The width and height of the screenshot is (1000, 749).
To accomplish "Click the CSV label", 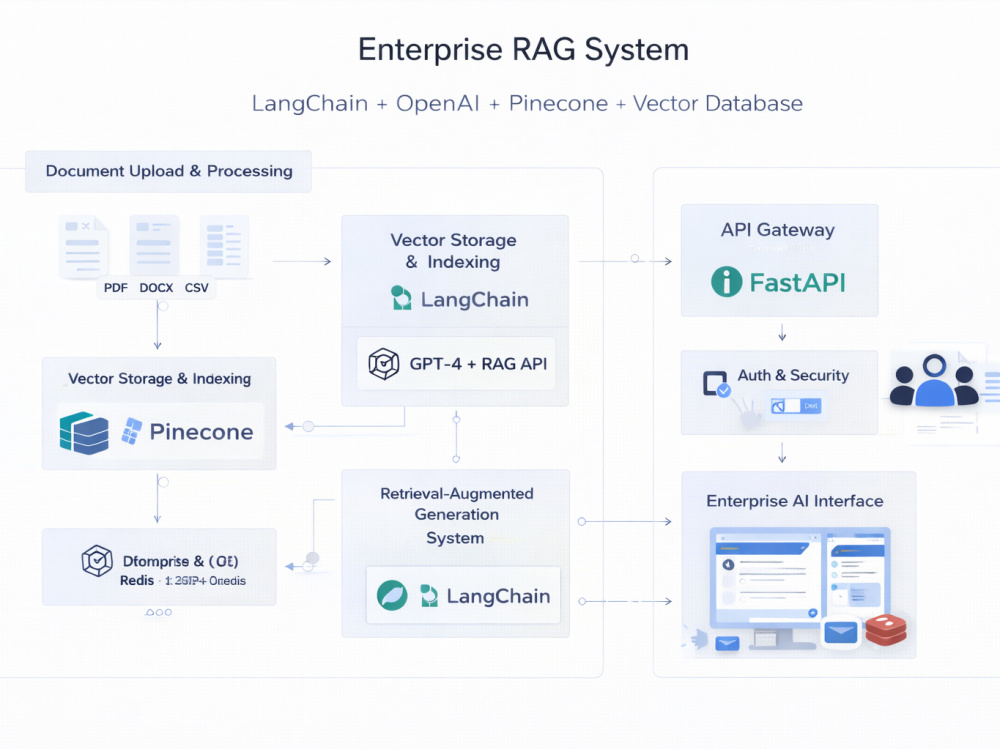I will coord(196,288).
